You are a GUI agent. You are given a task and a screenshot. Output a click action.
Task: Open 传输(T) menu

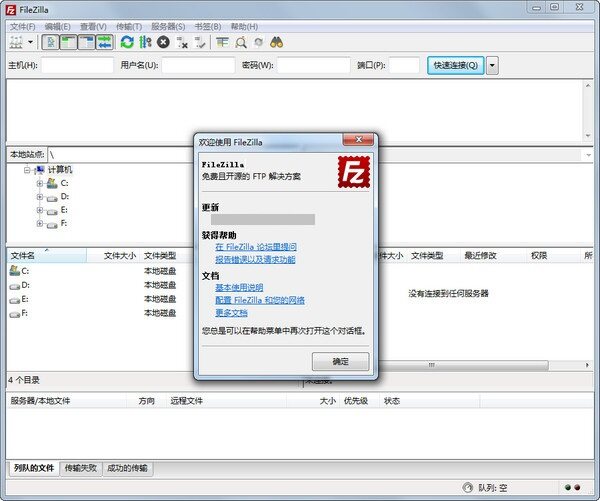129,26
